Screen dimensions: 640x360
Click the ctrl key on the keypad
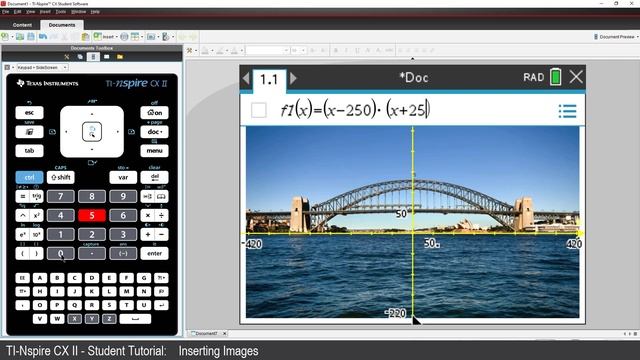[29, 177]
